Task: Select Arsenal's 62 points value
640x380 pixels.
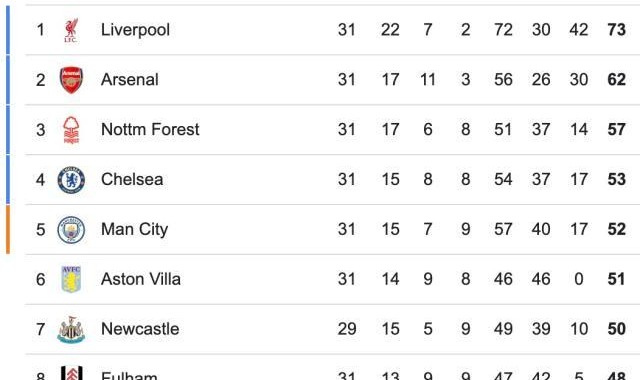Action: click(616, 80)
